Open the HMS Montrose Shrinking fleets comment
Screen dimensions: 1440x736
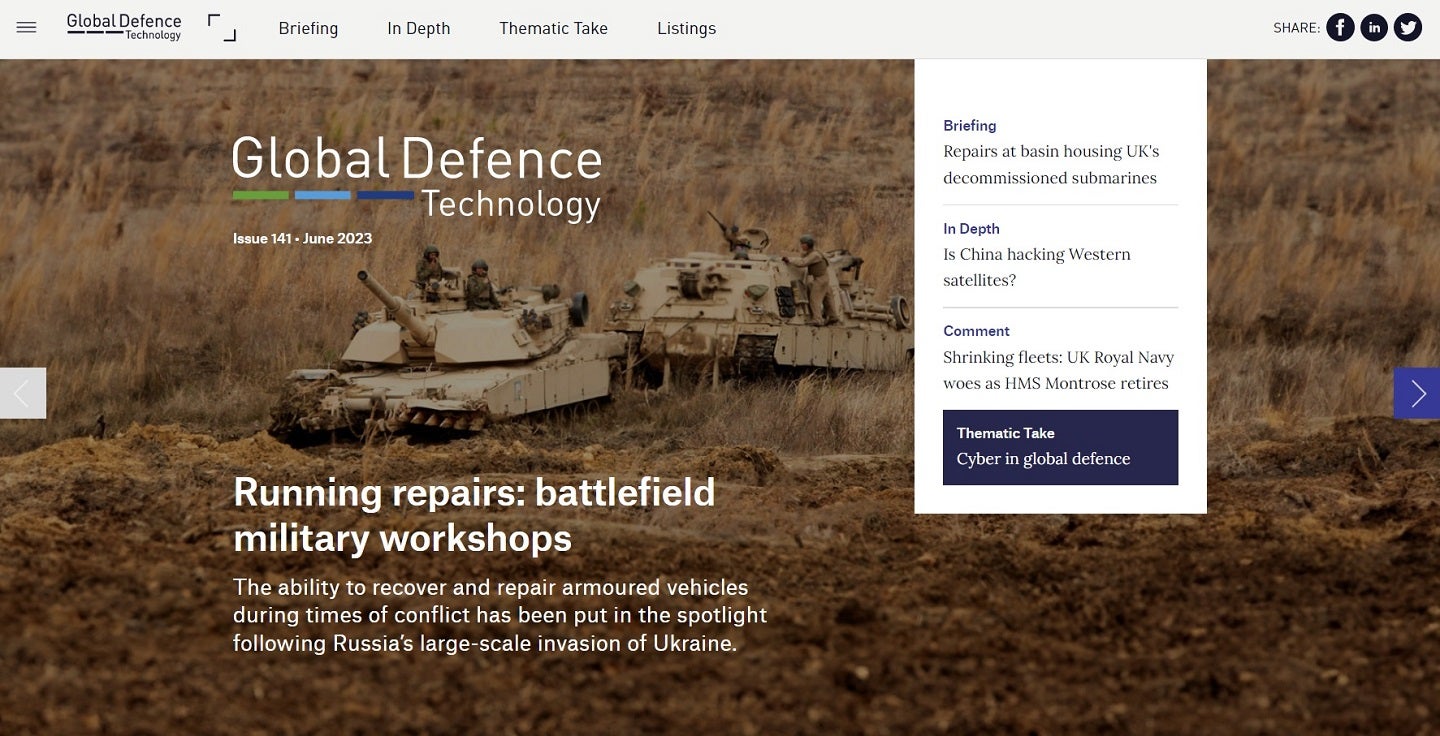point(1057,370)
